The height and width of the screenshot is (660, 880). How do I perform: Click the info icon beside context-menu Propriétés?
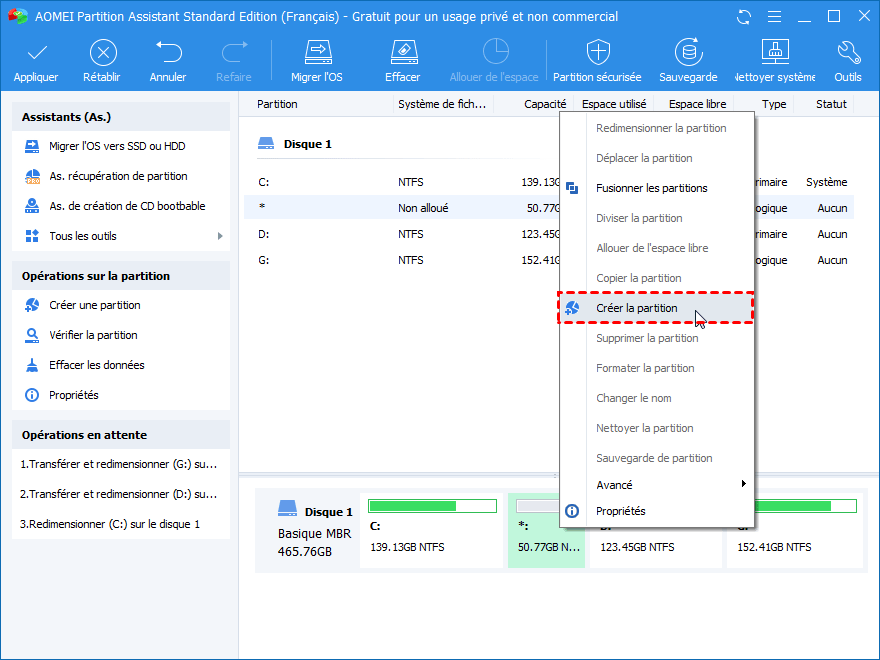(572, 511)
